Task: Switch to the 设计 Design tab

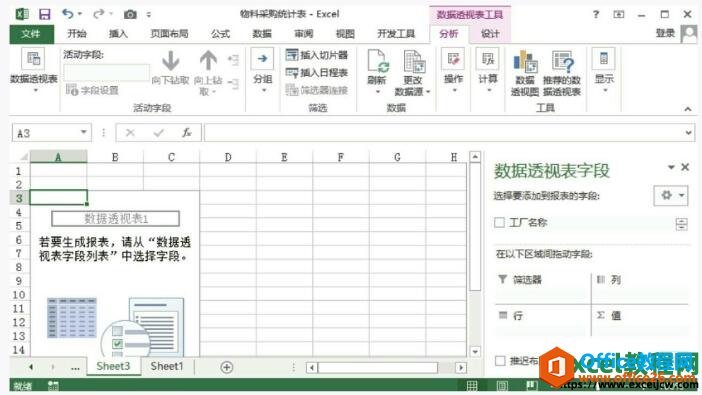Action: tap(490, 34)
